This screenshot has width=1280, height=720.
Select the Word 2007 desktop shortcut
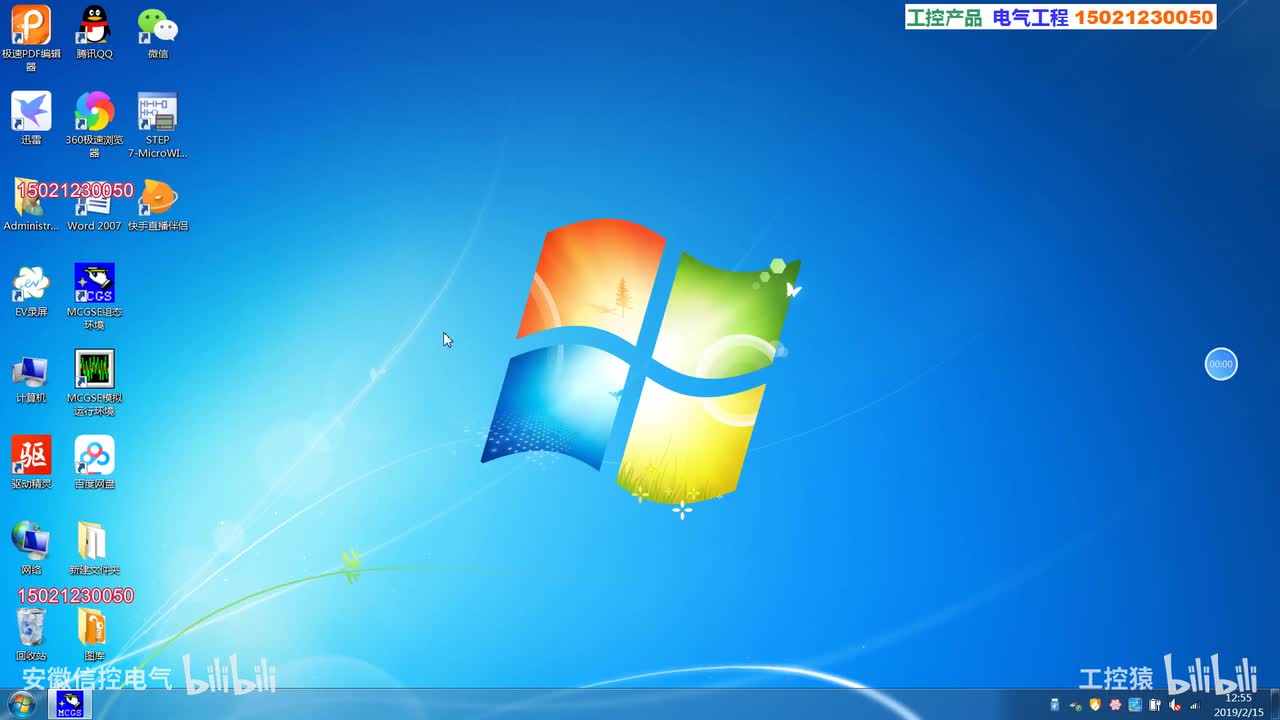tap(94, 204)
